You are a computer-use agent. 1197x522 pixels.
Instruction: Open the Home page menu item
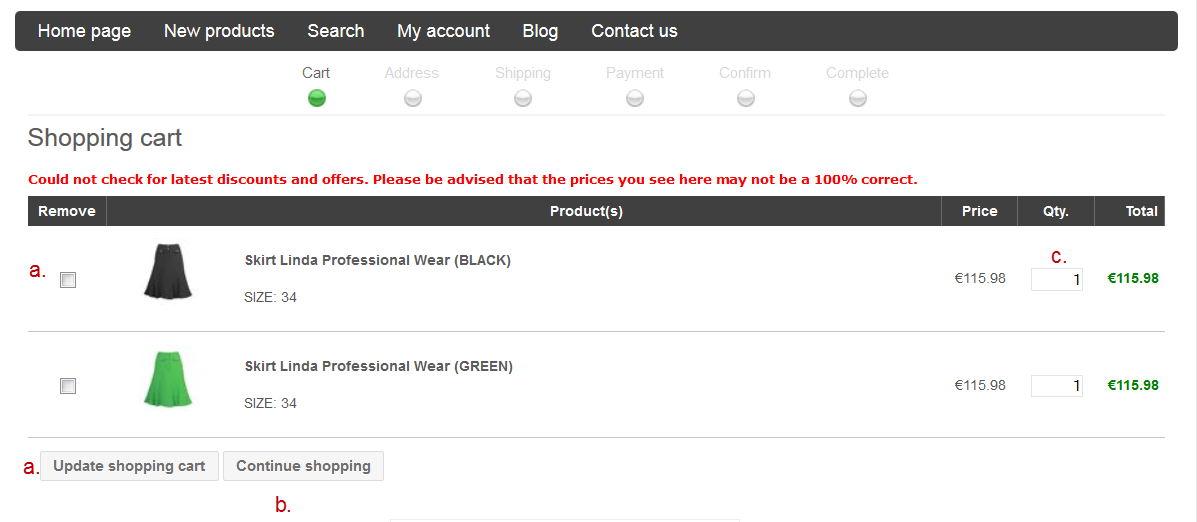point(84,31)
